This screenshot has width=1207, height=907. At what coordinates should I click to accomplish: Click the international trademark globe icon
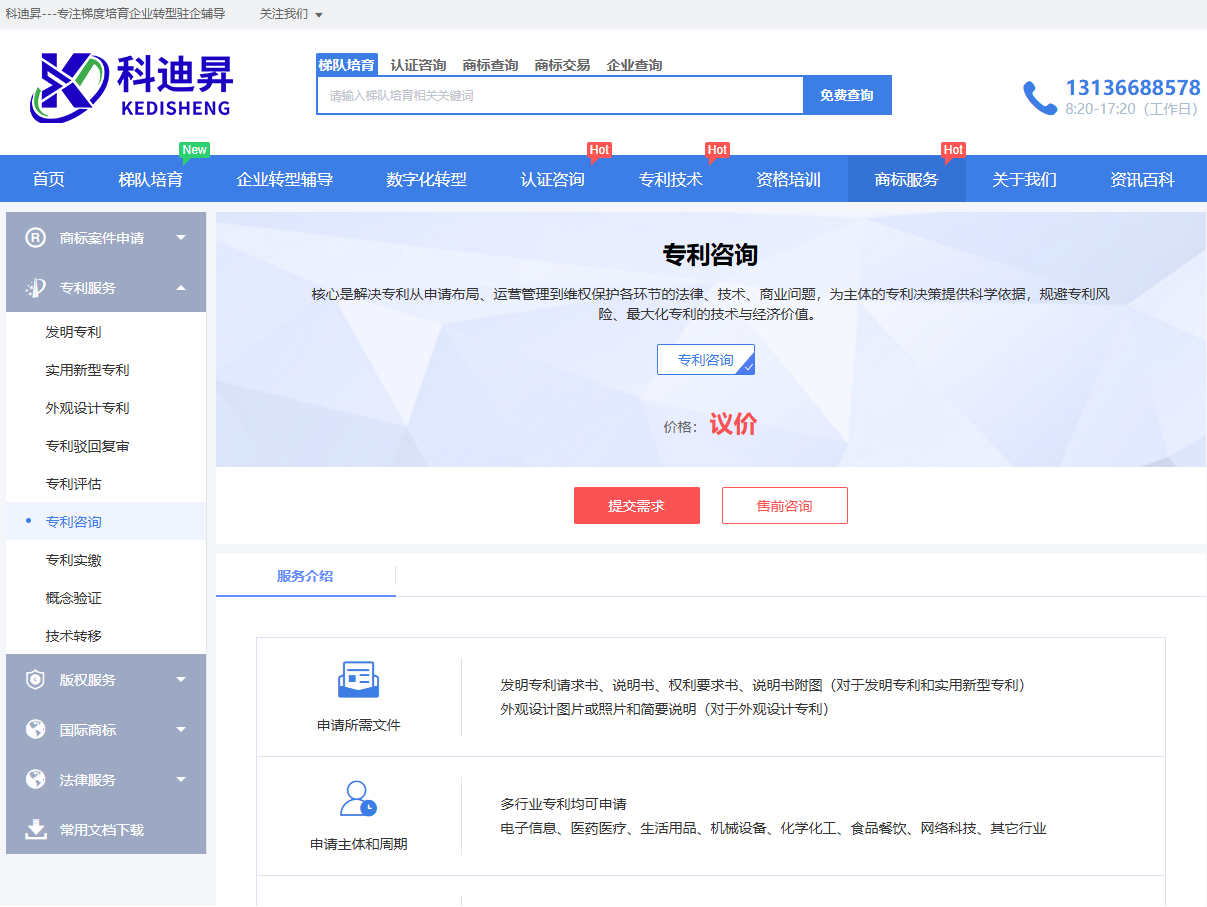(x=36, y=730)
